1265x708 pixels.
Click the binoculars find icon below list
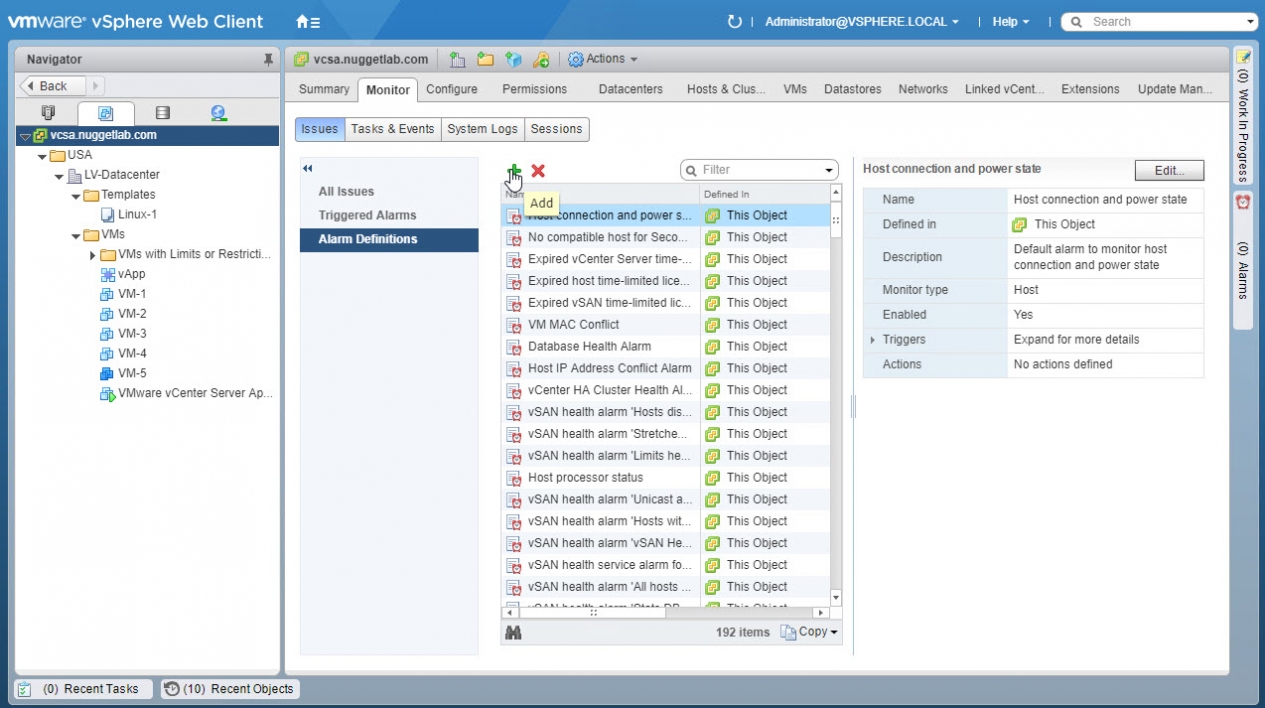click(514, 632)
